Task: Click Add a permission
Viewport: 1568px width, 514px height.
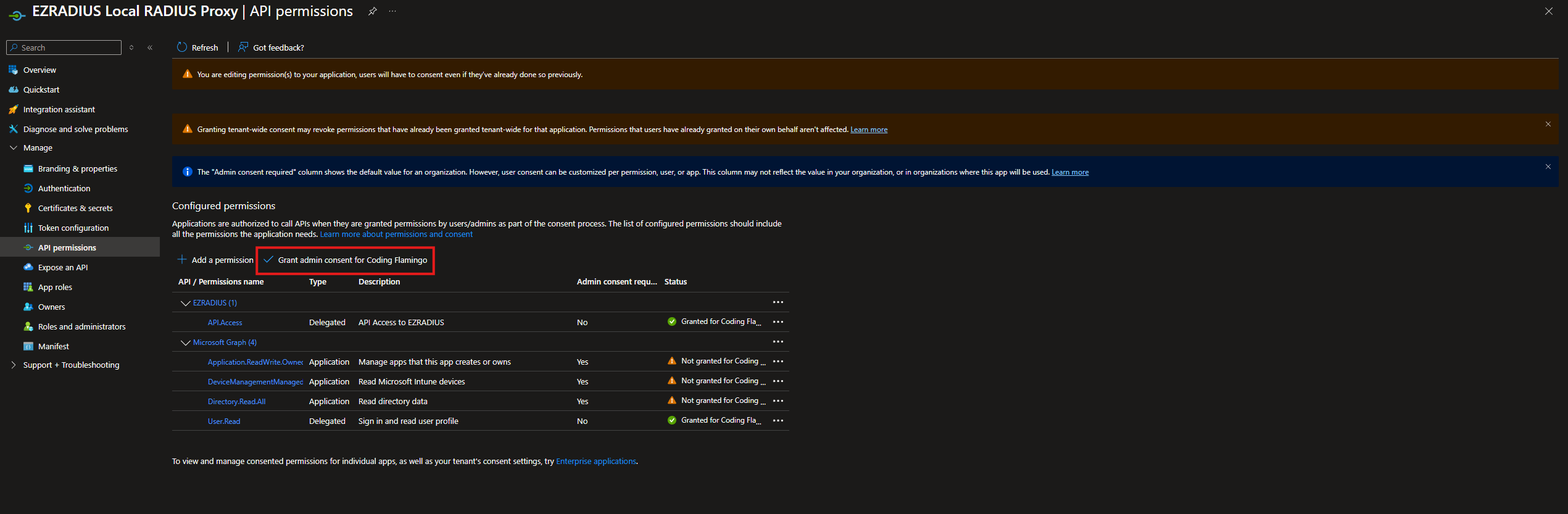Action: point(215,260)
